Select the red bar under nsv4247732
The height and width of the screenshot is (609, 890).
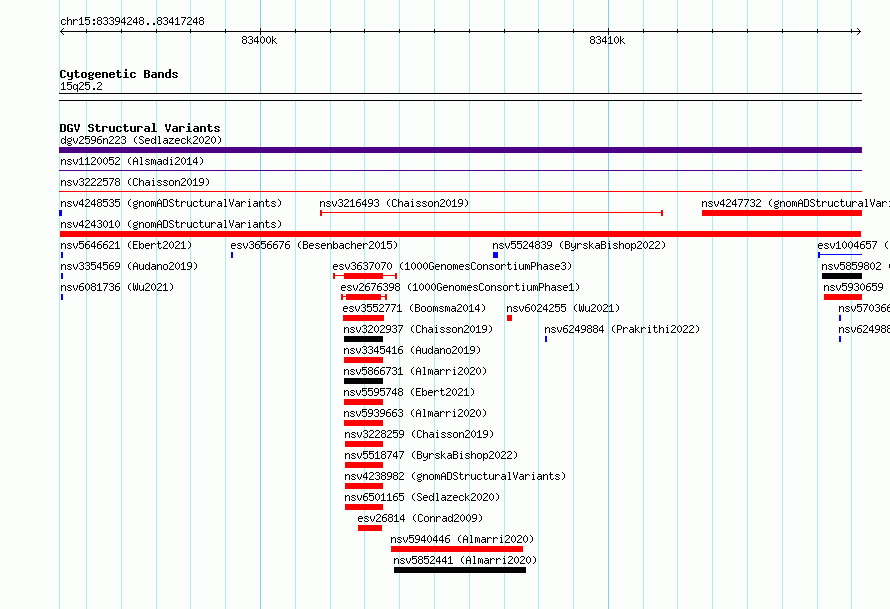point(782,213)
